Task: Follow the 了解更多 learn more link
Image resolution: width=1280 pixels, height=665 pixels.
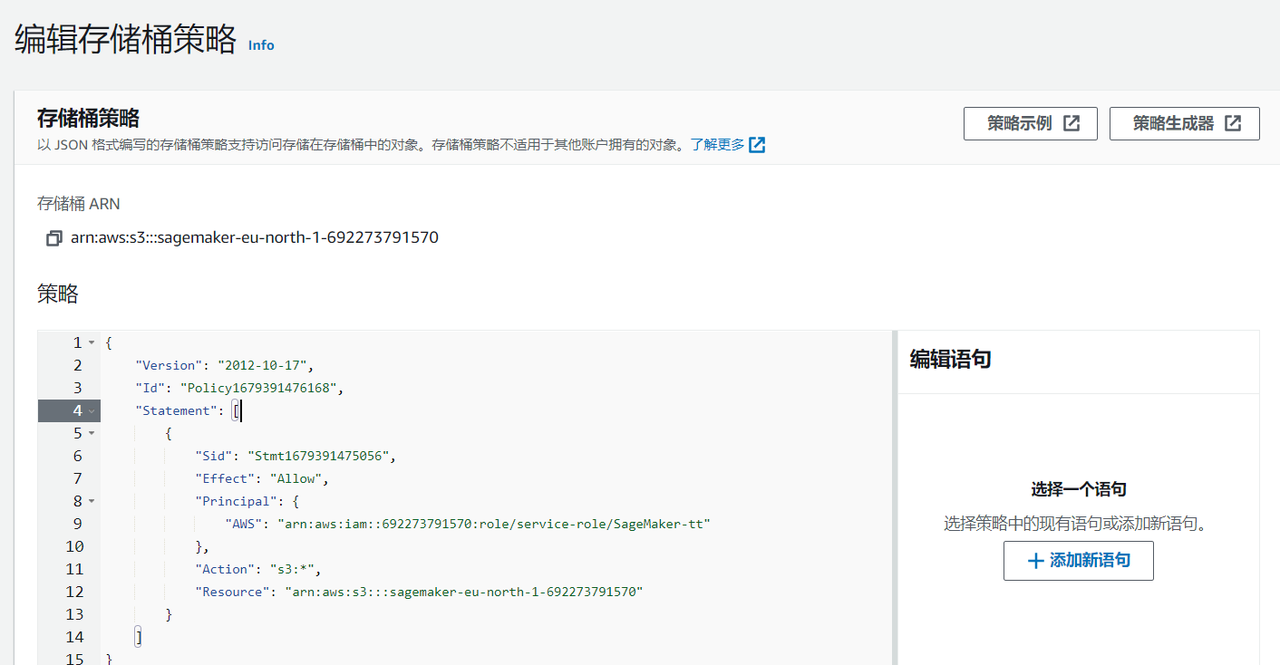Action: coord(728,145)
